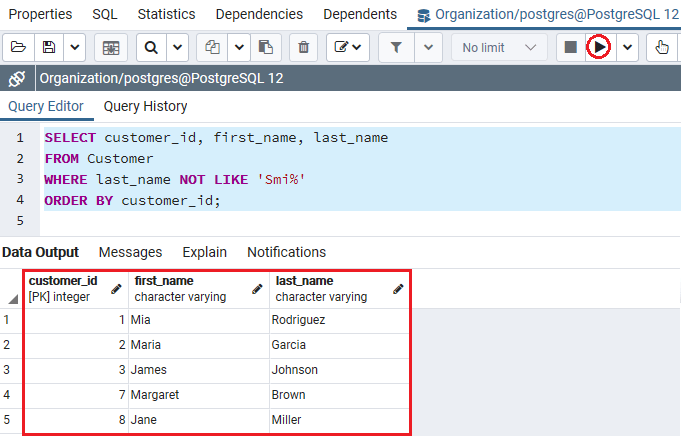Expand the save options dropdown arrow
This screenshot has width=681, height=436.
click(75, 47)
